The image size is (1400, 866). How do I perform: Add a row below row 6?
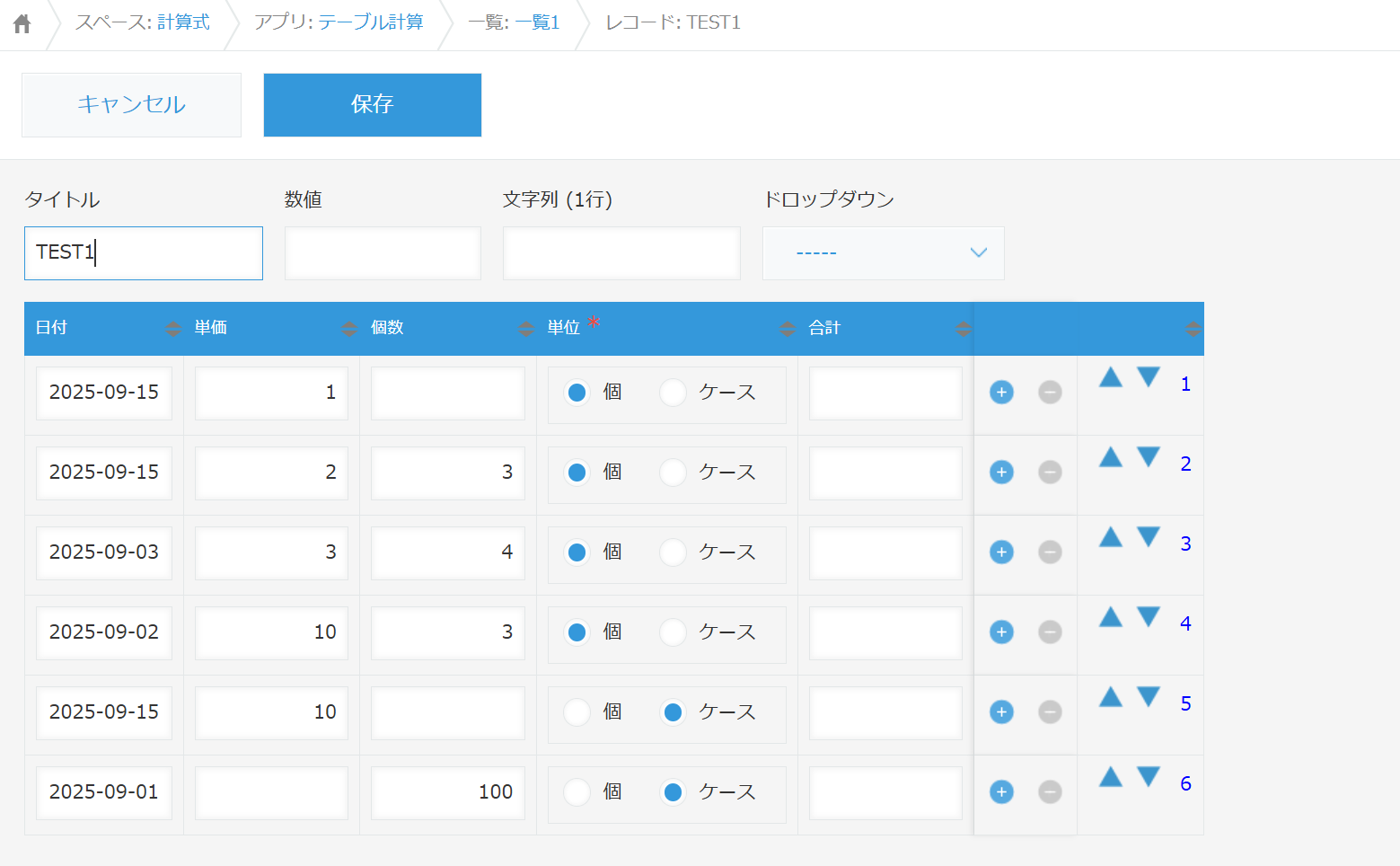tap(1001, 792)
